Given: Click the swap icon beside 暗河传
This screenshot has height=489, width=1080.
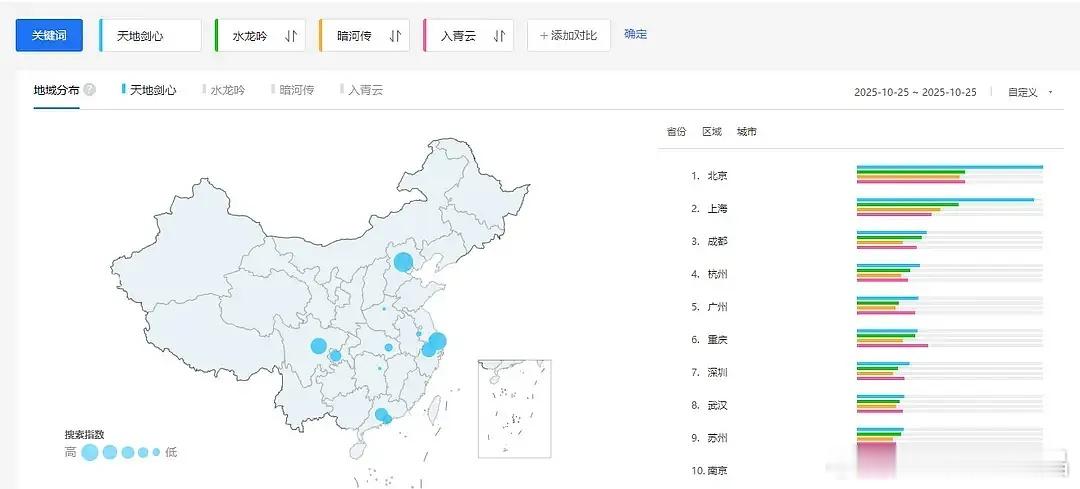Looking at the screenshot, I should 395,36.
